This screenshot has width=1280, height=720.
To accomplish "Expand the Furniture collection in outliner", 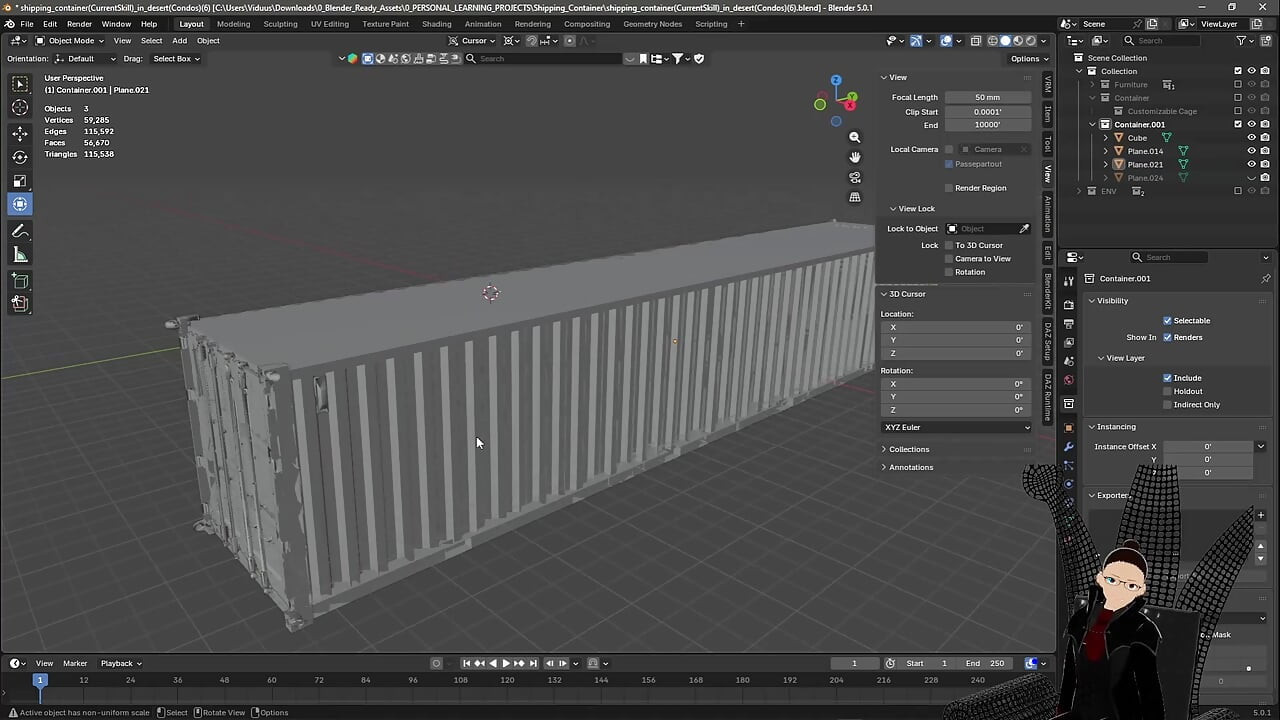I will tap(1093, 85).
